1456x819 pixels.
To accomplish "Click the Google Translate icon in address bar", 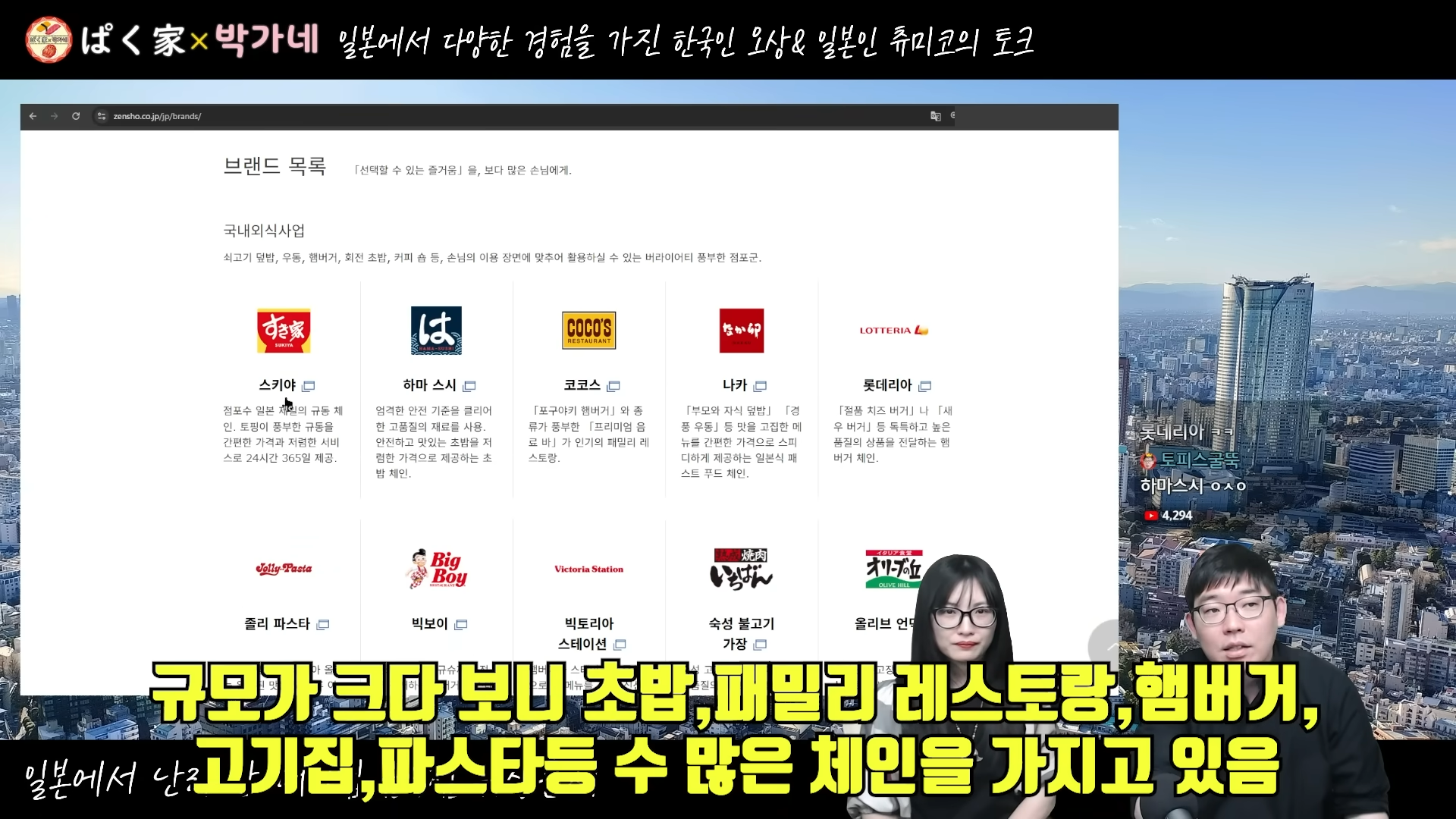I will pos(935,116).
